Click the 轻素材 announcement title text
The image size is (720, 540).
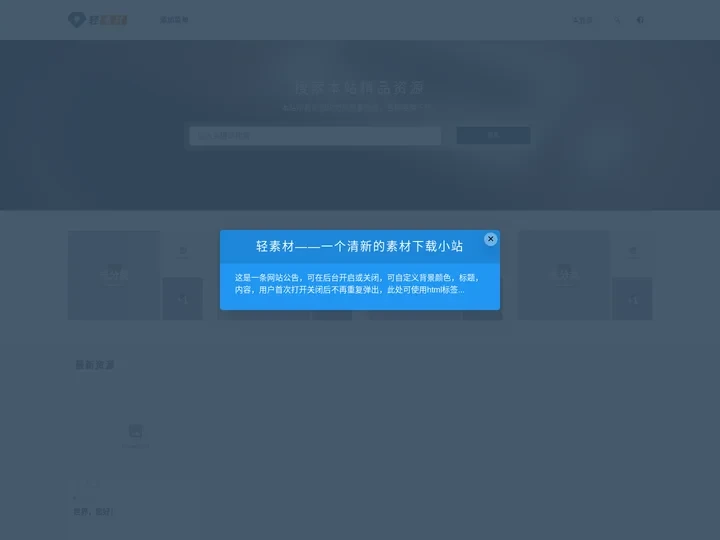(x=360, y=247)
